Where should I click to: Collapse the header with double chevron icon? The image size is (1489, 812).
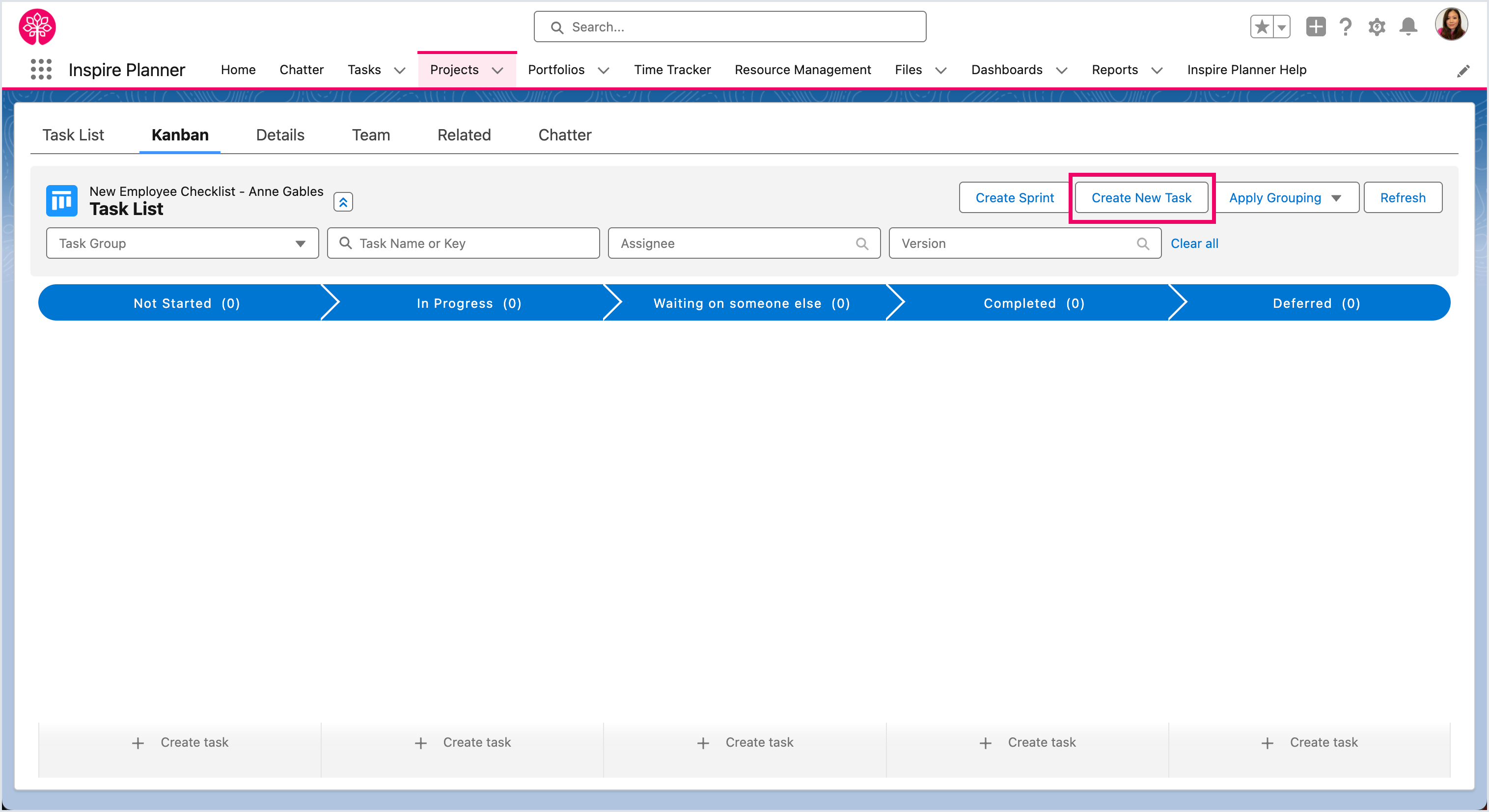[x=343, y=202]
